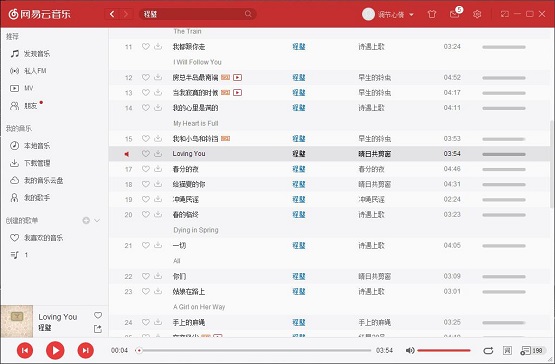This screenshot has height=364, width=555.
Task: Open the now-playing album cover
Action: pyautogui.click(x=17, y=321)
